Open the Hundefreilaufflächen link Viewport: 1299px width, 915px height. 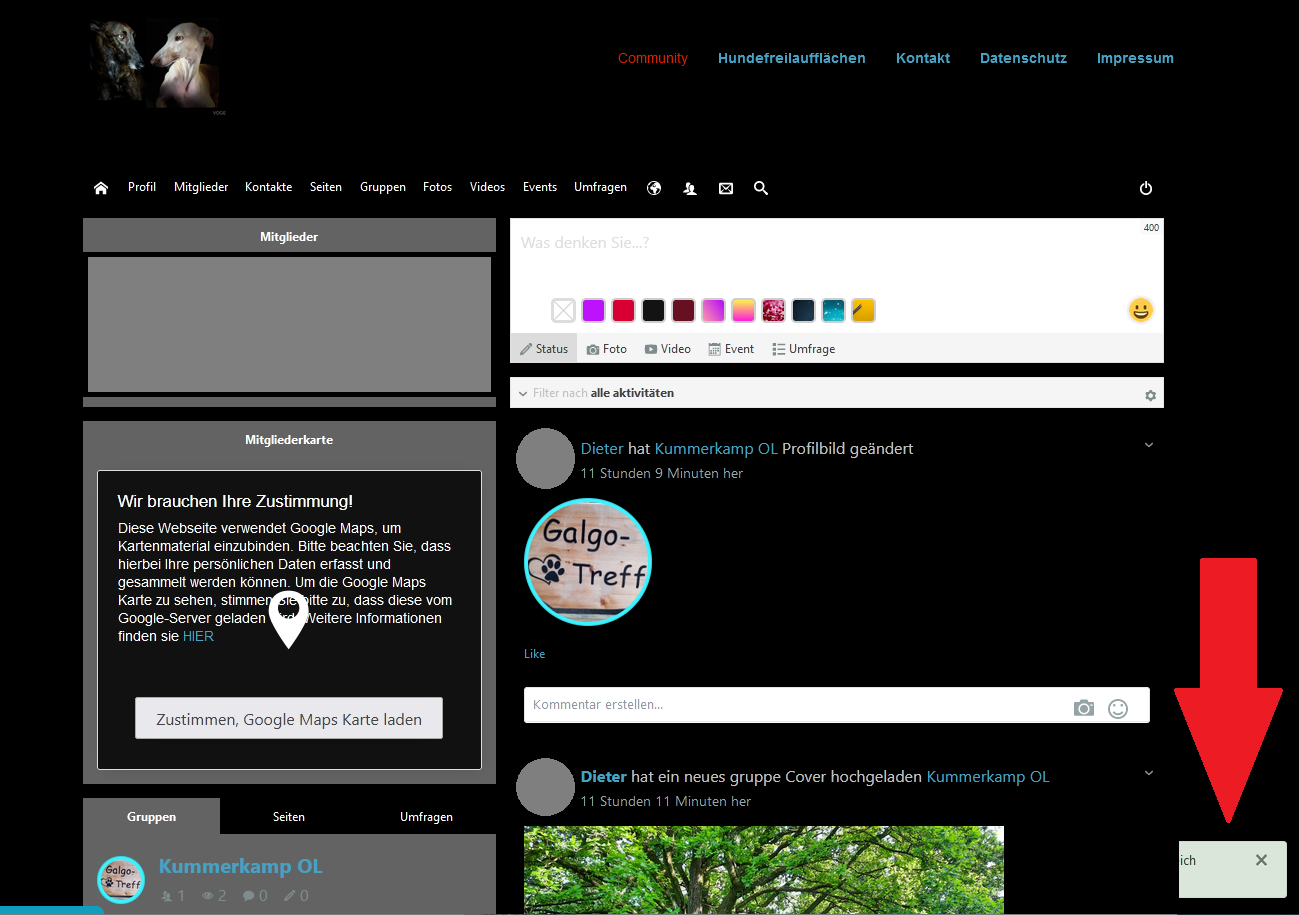pos(791,58)
